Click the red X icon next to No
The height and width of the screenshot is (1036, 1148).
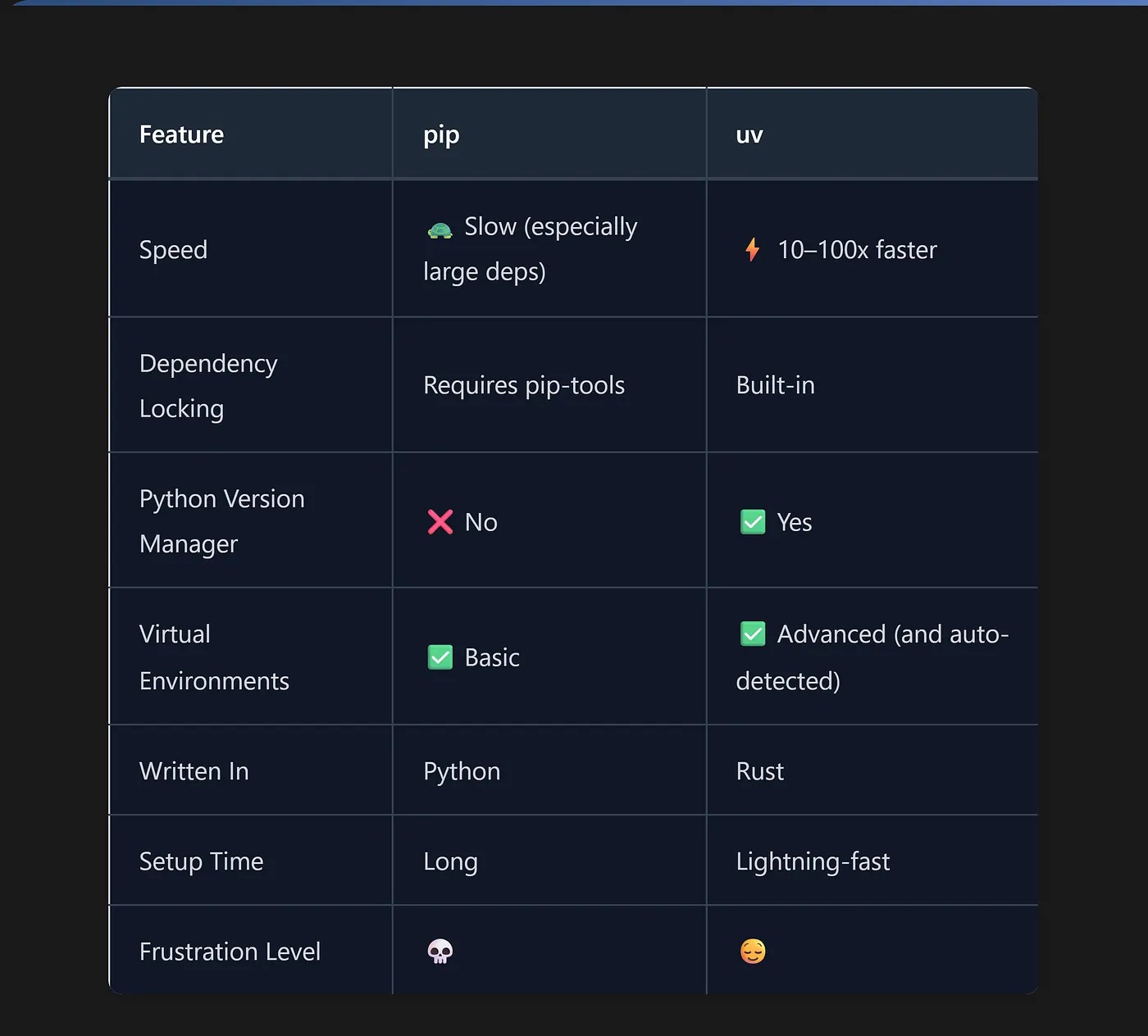point(440,522)
